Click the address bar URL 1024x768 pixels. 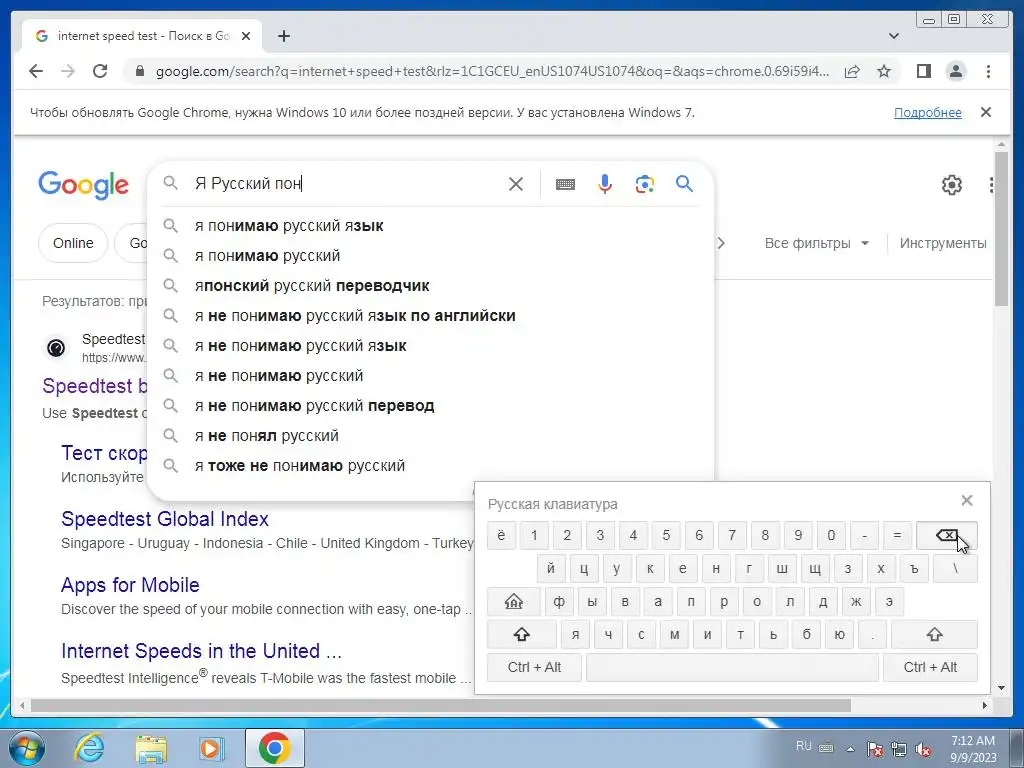click(492, 71)
